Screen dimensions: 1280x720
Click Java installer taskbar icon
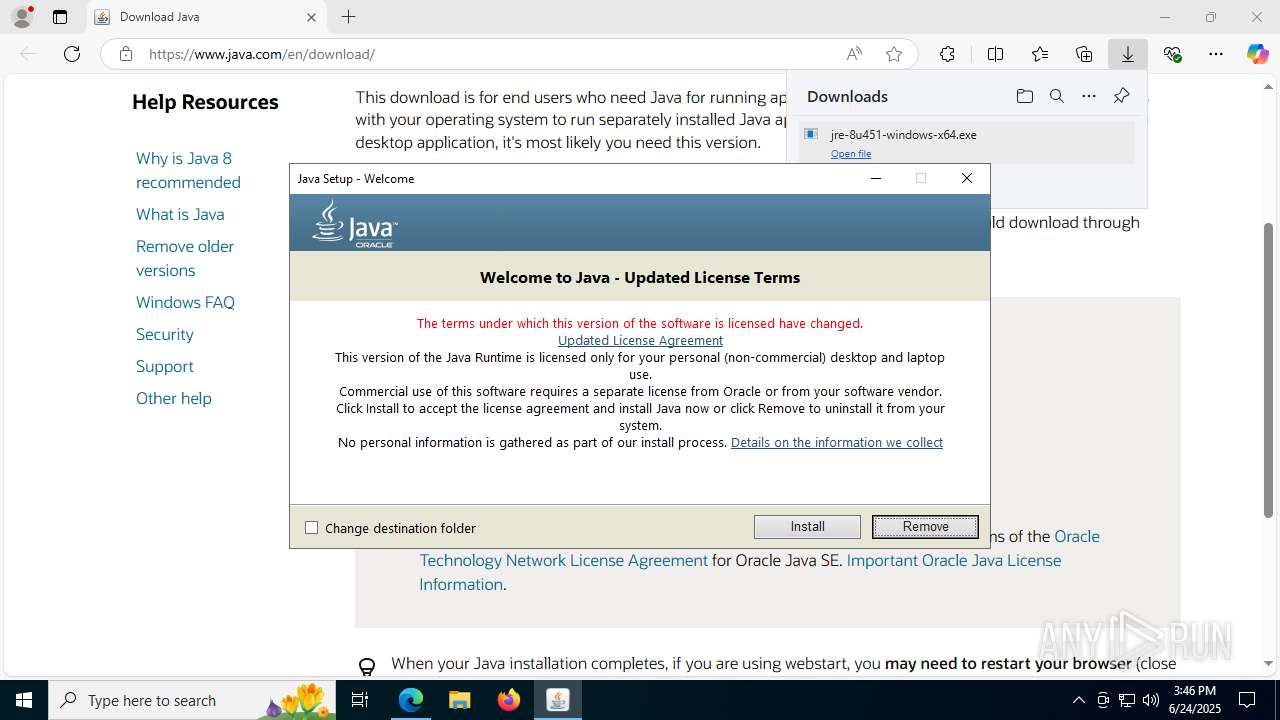coord(557,700)
